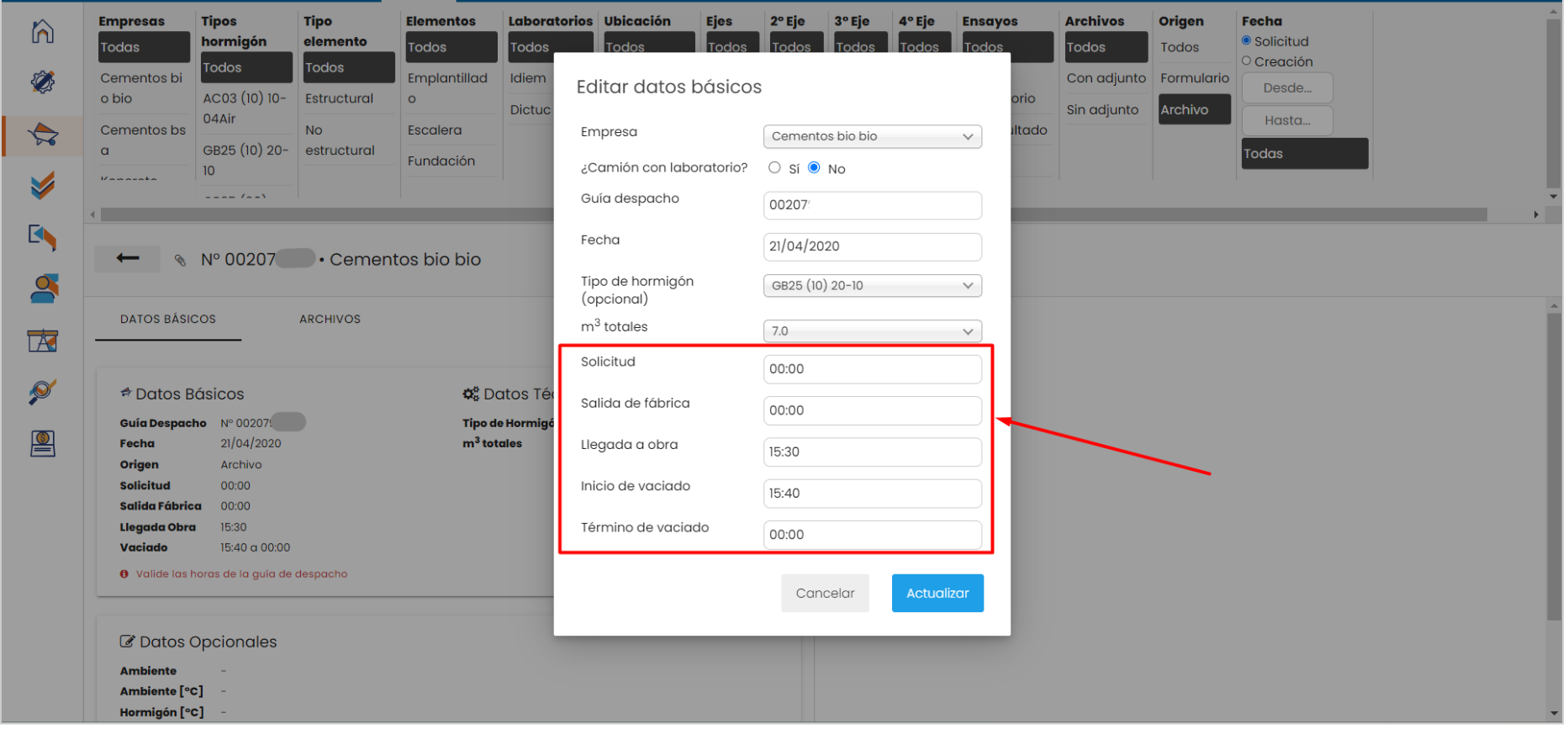Select the wheelbarrow sidebar icon
The image size is (1568, 729).
click(x=43, y=135)
